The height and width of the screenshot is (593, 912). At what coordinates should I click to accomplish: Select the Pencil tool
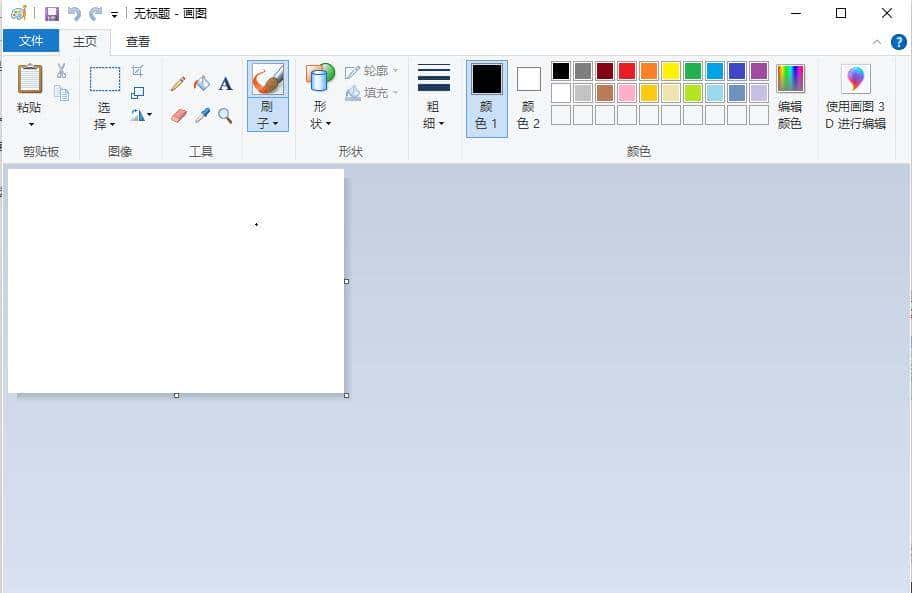coord(178,84)
